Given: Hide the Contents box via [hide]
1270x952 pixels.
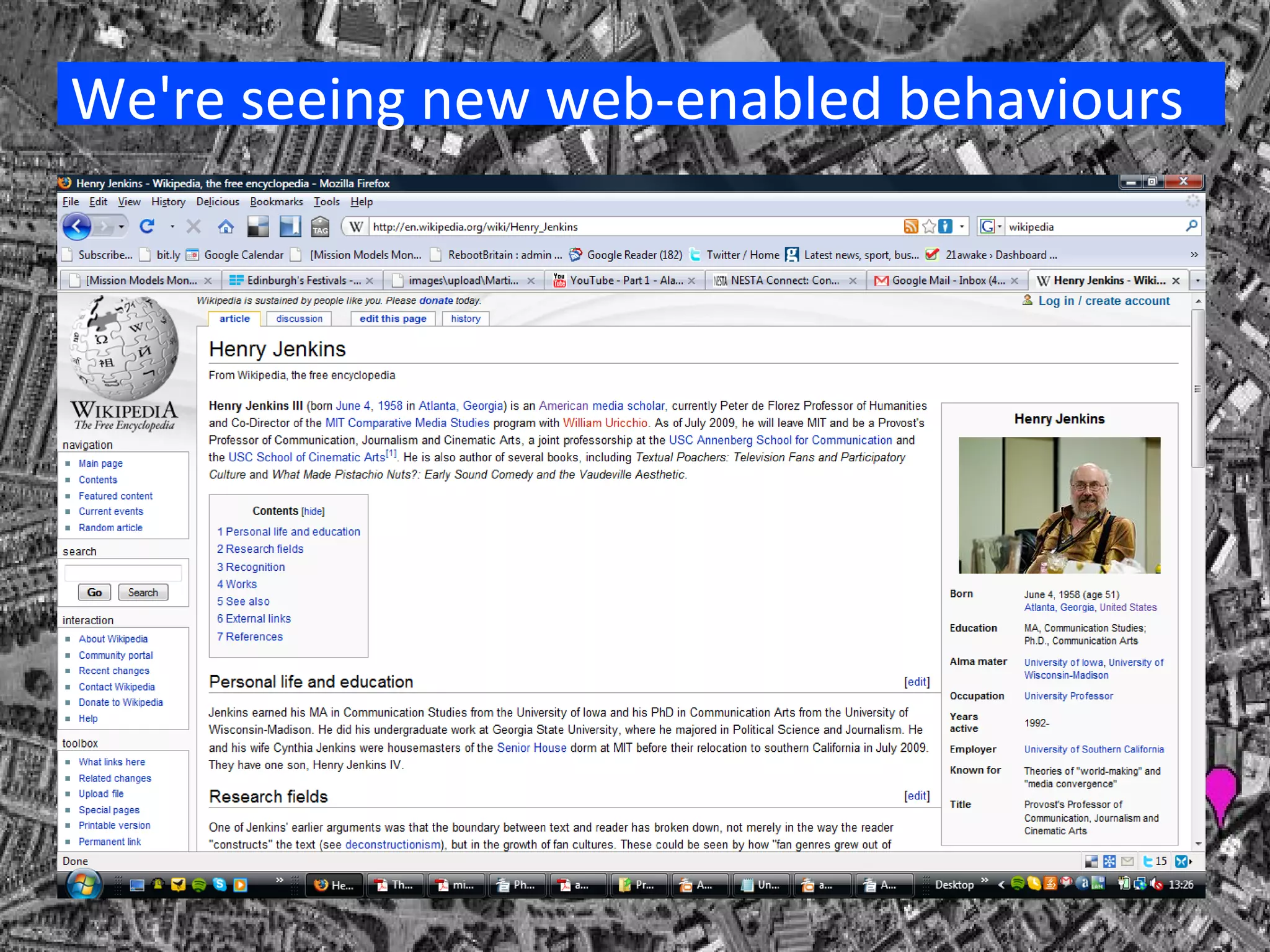Looking at the screenshot, I should pos(313,511).
